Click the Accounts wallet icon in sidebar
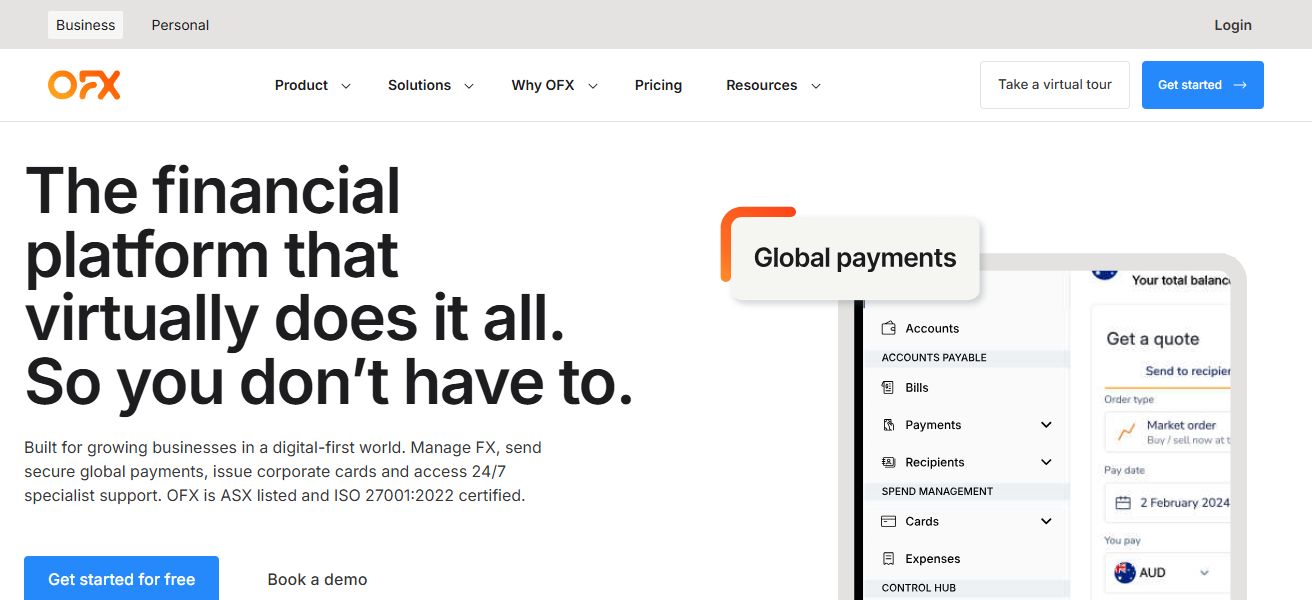This screenshot has width=1312, height=600. point(888,328)
